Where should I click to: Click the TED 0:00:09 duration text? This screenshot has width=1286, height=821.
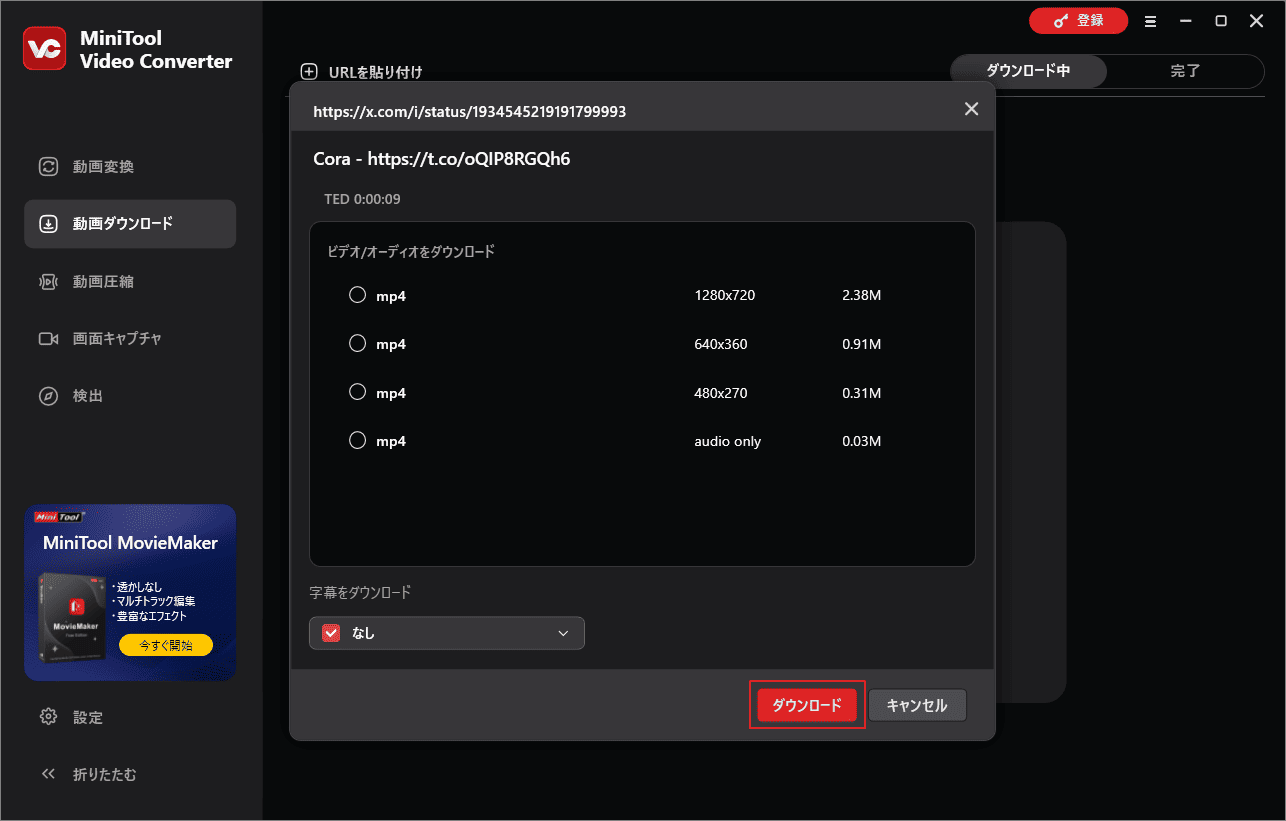tap(362, 199)
